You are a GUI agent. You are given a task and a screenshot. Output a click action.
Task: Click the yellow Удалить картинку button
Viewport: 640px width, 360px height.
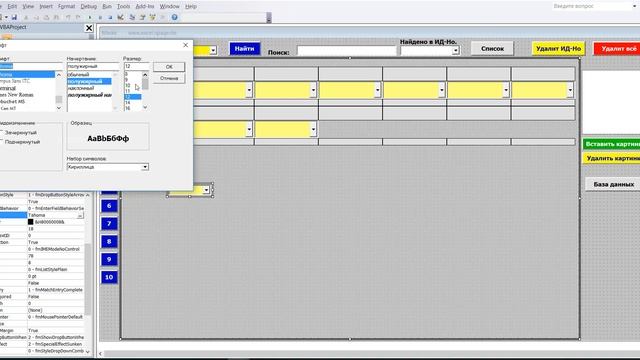611,158
